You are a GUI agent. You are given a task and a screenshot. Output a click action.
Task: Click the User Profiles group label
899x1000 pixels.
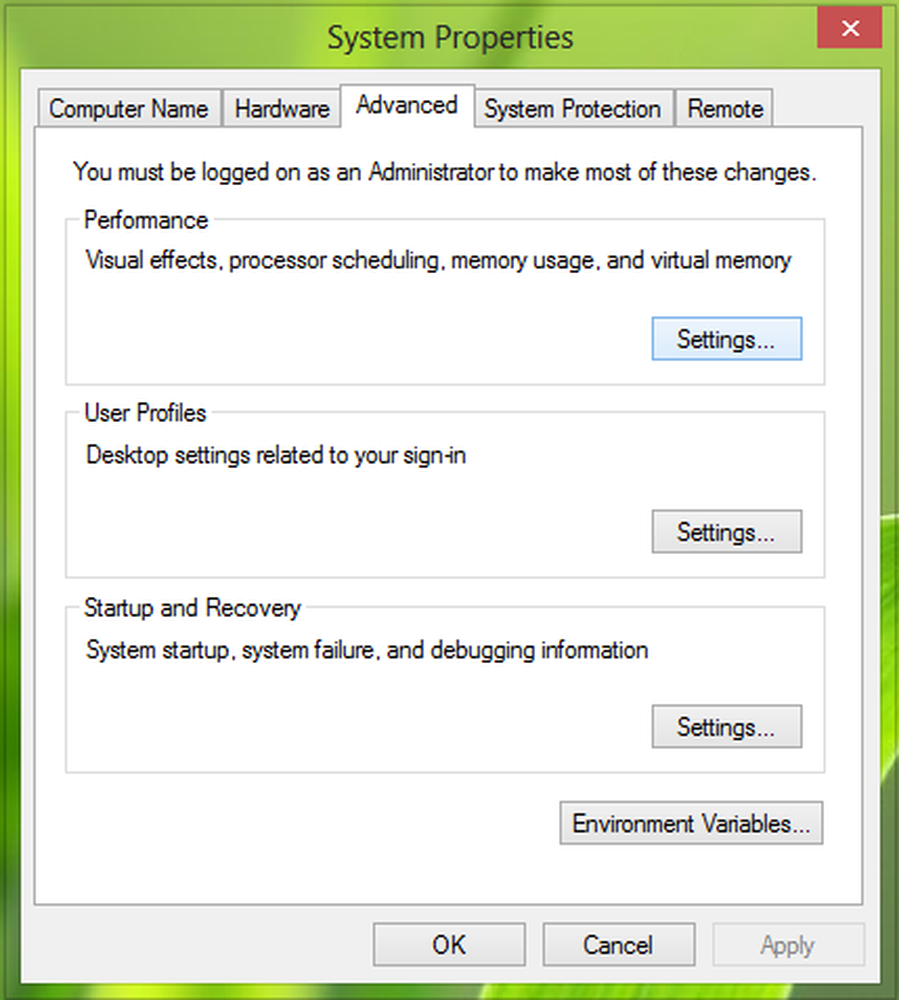click(x=145, y=413)
